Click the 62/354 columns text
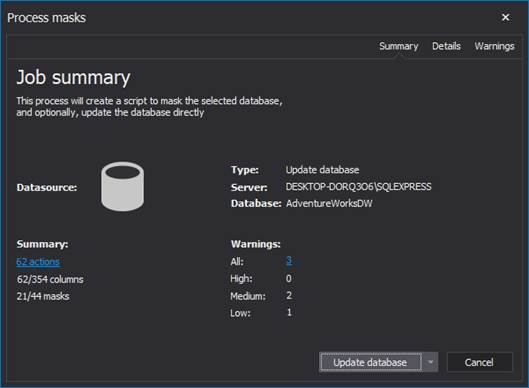Image resolution: width=529 pixels, height=388 pixels. [x=50, y=279]
